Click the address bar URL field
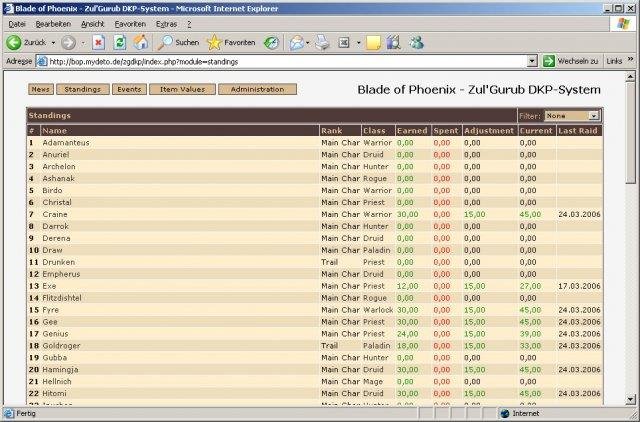The height and width of the screenshot is (422, 640). (280, 61)
